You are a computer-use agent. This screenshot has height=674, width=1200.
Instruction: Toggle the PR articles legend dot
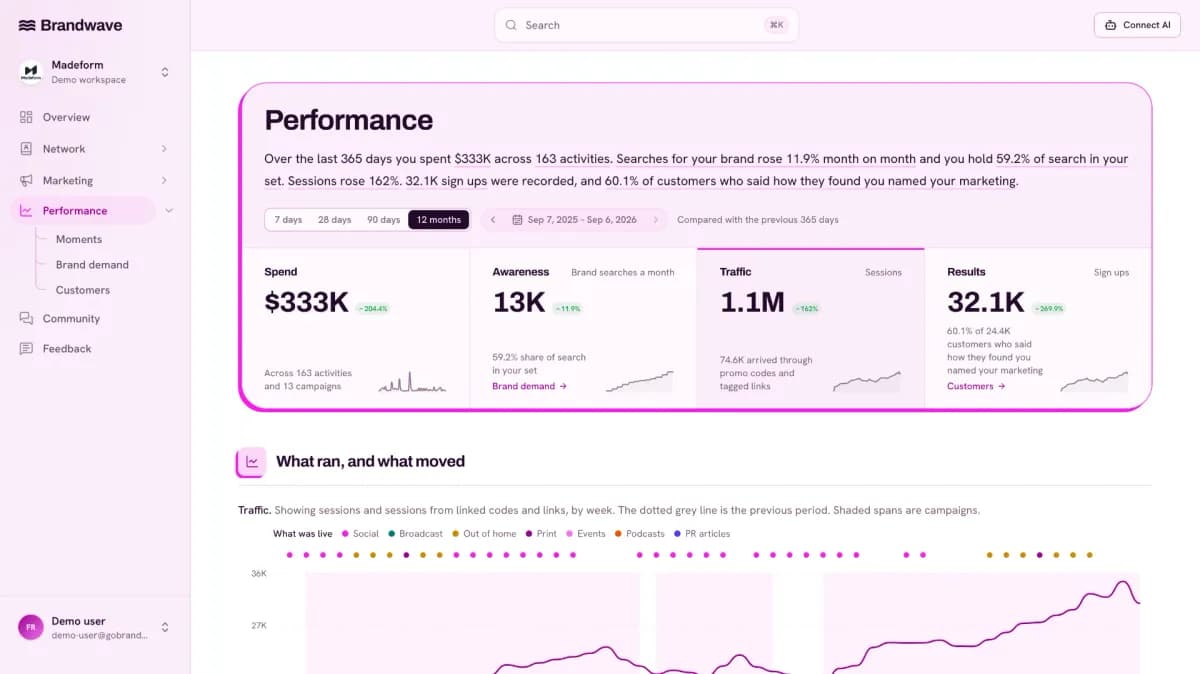point(677,534)
